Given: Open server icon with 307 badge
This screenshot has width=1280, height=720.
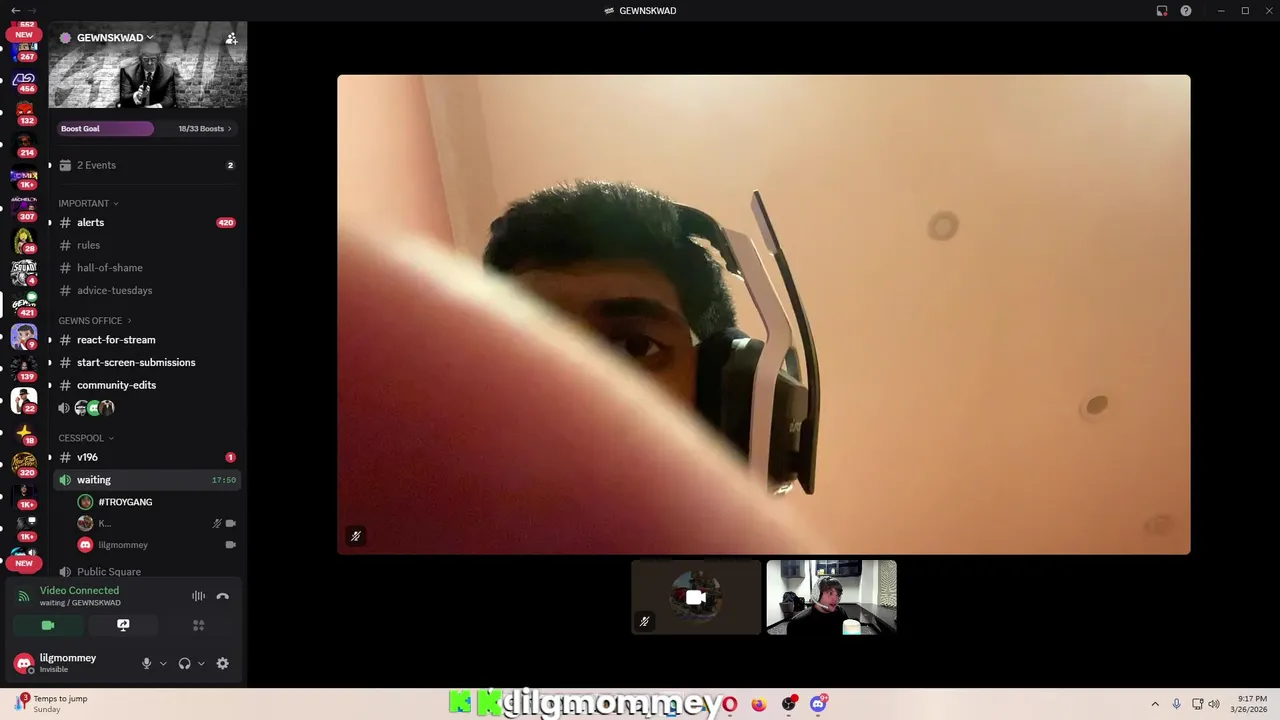Looking at the screenshot, I should point(24,209).
